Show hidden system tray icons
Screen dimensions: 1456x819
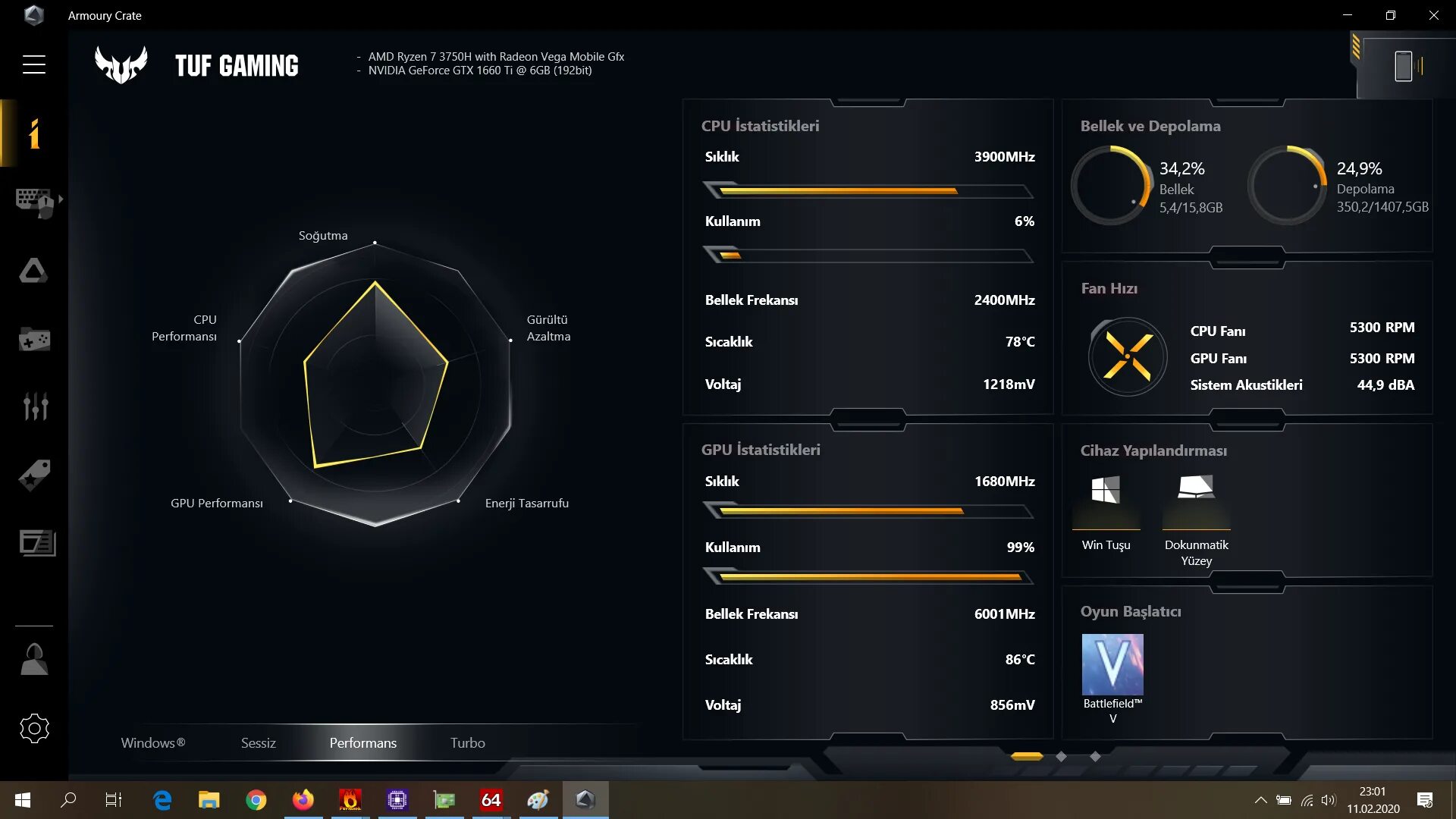click(1260, 800)
